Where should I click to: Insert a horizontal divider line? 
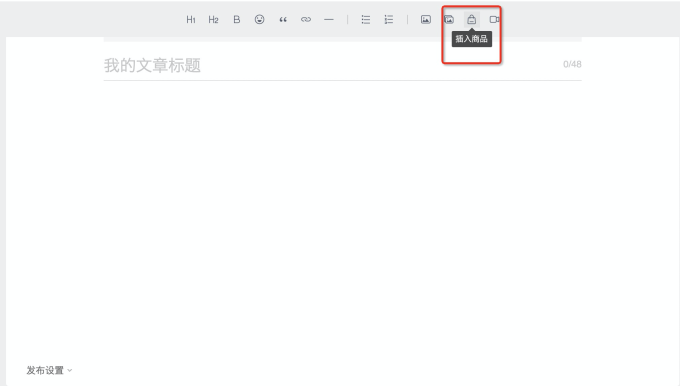click(x=329, y=20)
